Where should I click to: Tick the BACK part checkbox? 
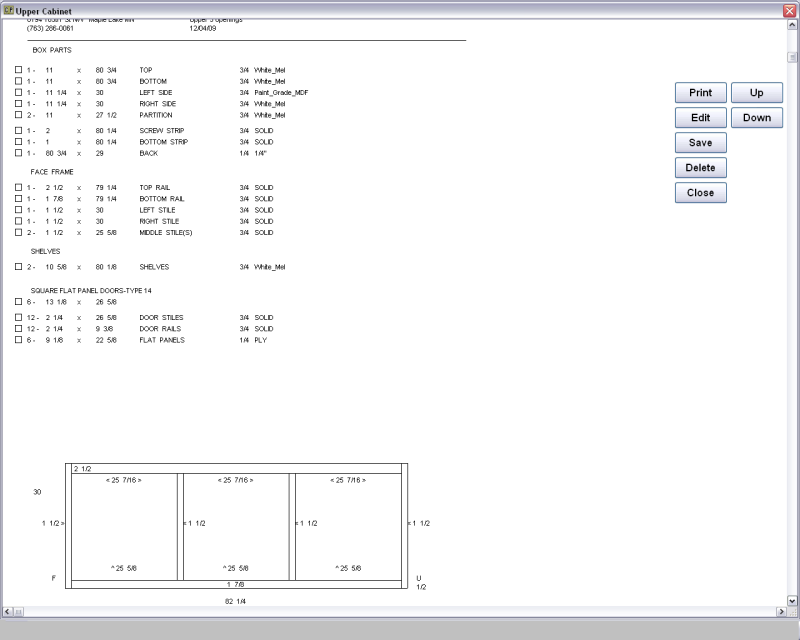[x=18, y=153]
